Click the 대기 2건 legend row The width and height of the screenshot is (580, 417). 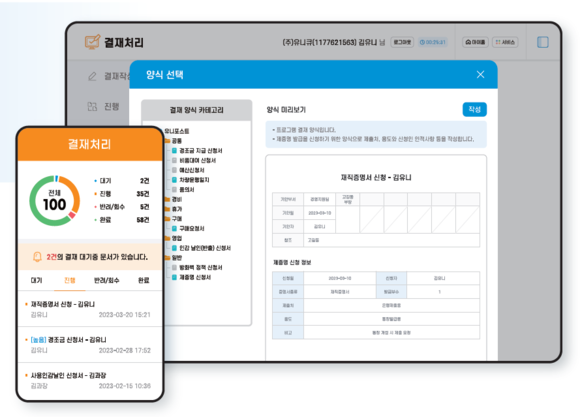[122, 181]
